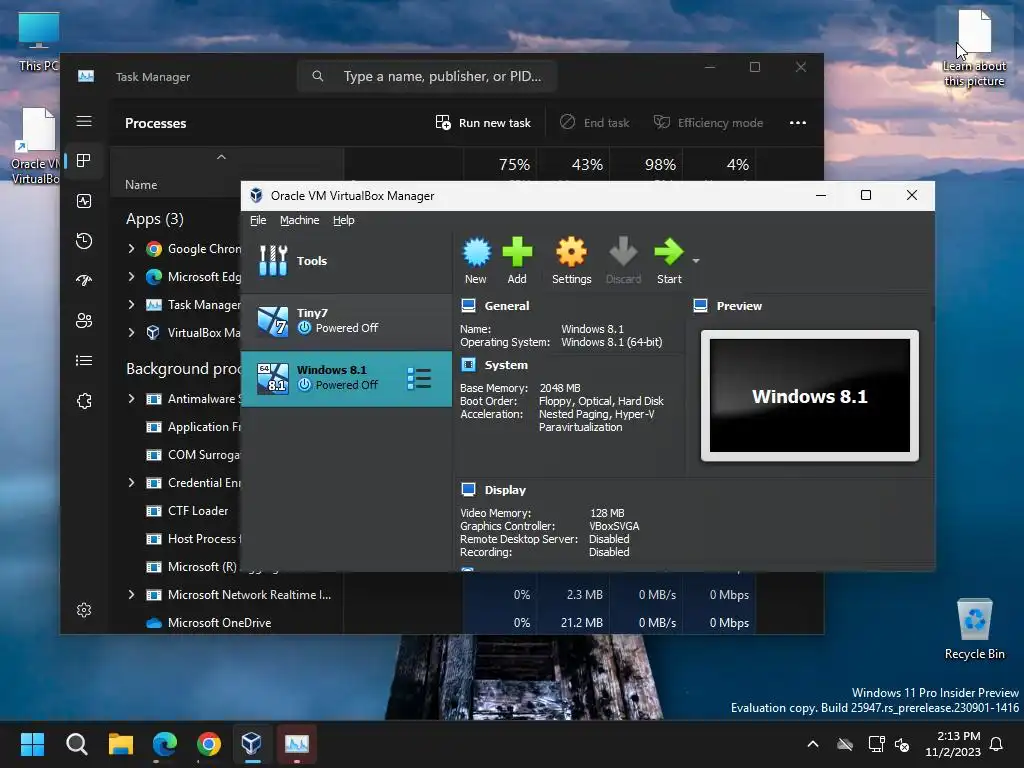This screenshot has width=1024, height=768.
Task: Expand Task Manager process group
Action: point(131,304)
